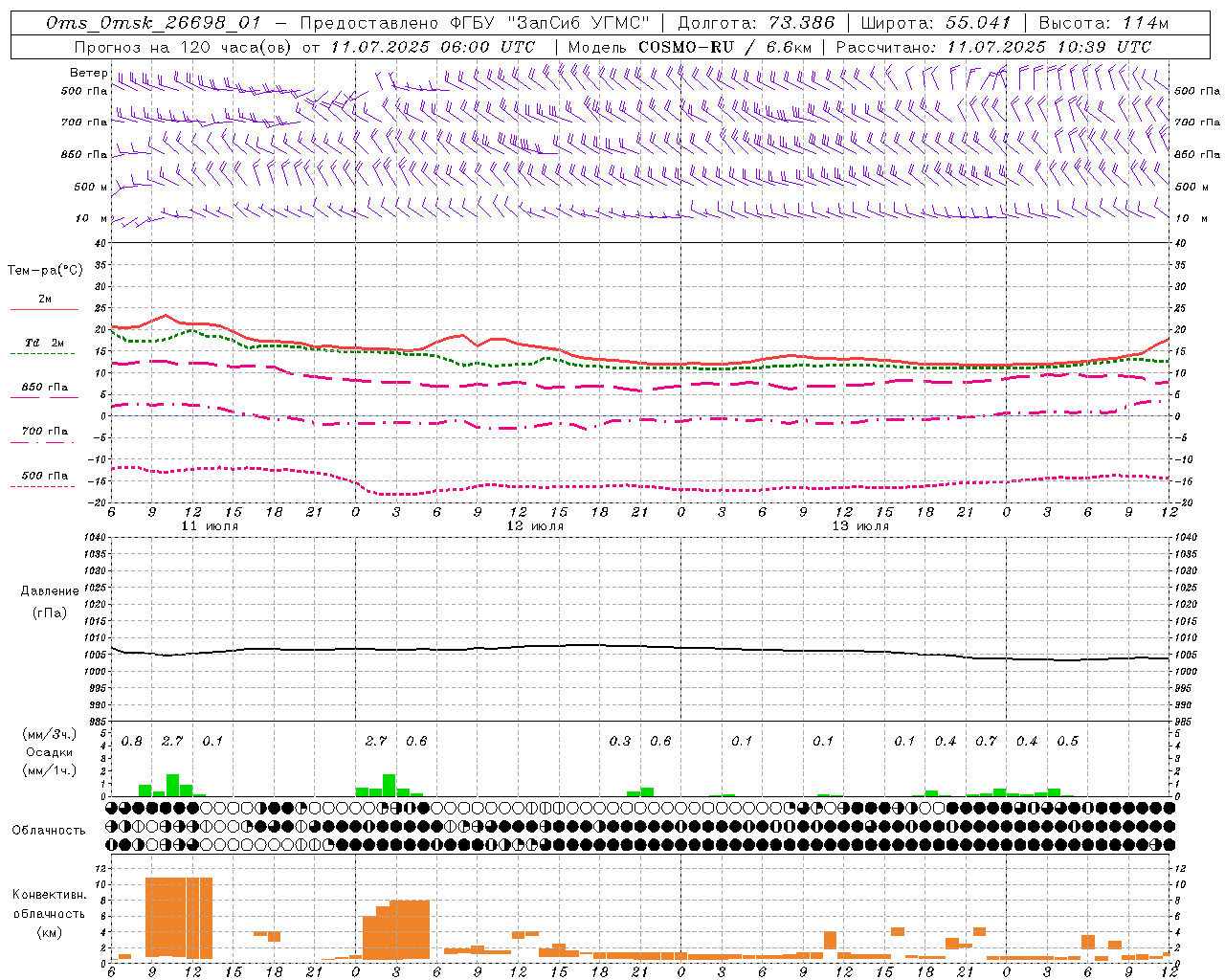Click the Td 2м legend entry
1225x980 pixels.
click(x=44, y=343)
